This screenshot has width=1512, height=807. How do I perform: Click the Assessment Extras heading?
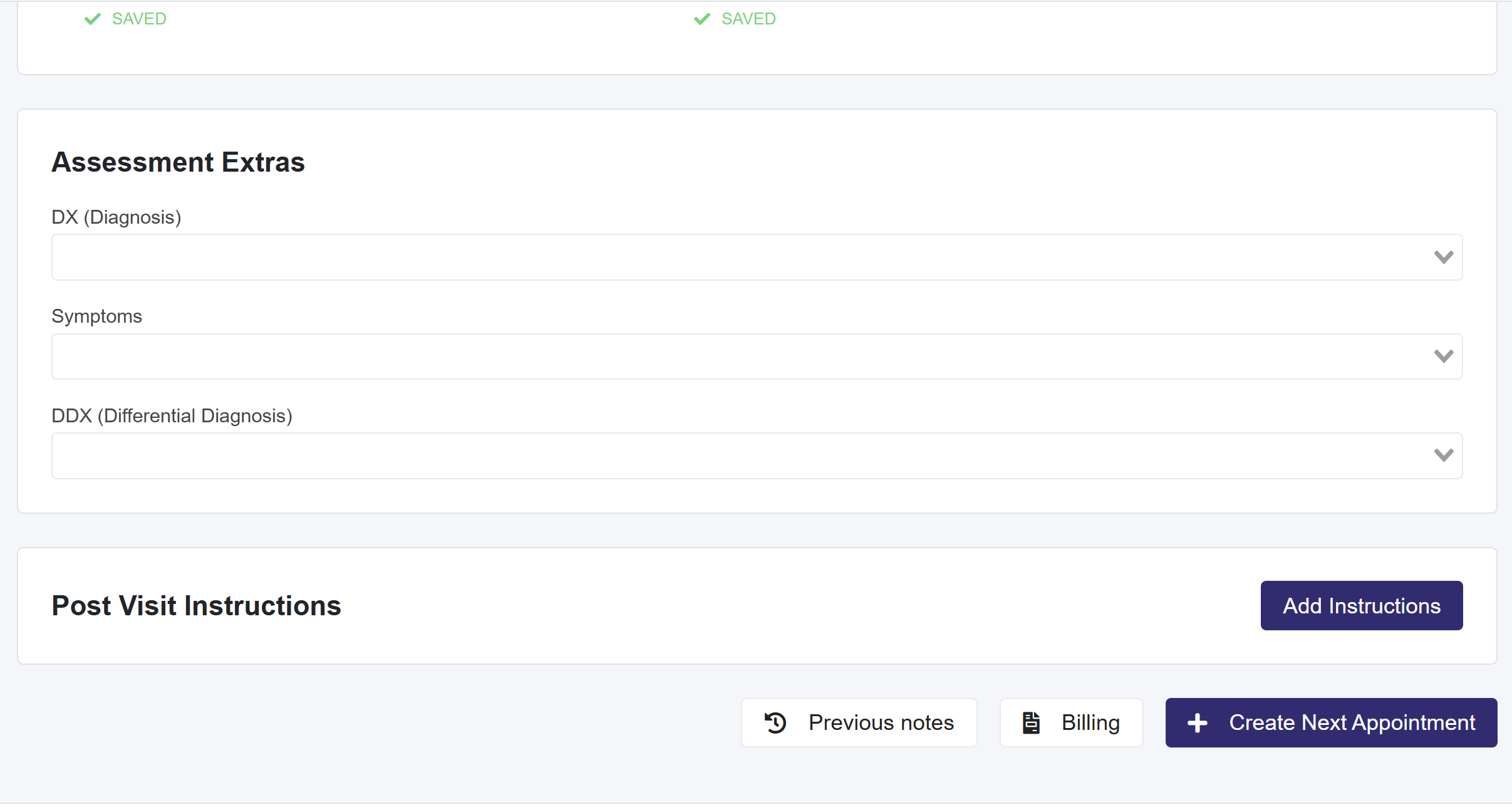pos(178,162)
